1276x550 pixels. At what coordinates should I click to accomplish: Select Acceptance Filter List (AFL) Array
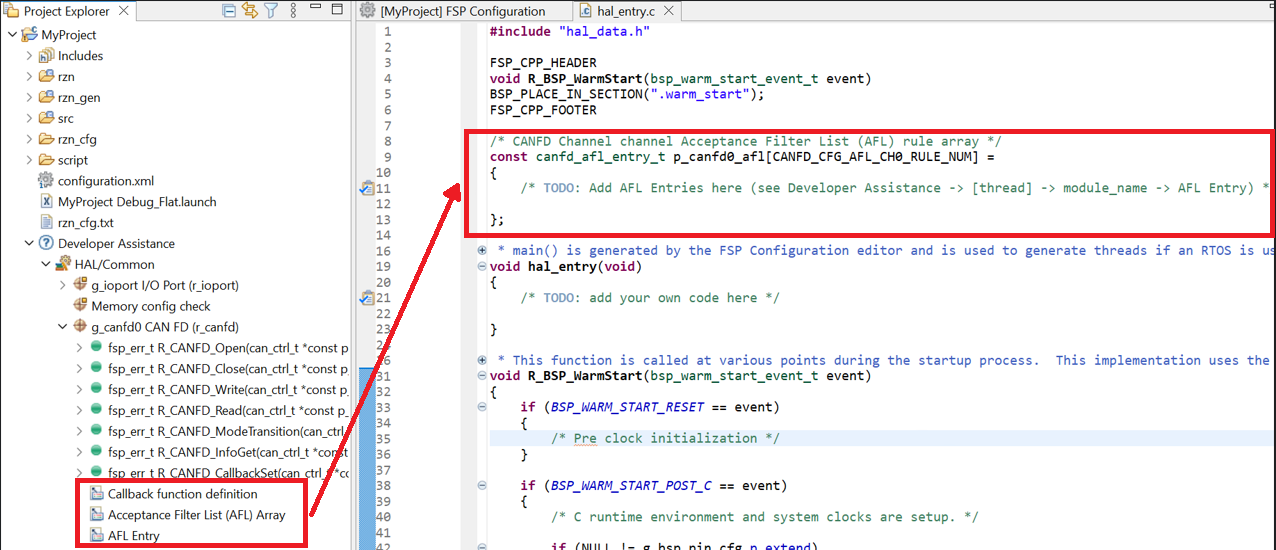pyautogui.click(x=196, y=515)
